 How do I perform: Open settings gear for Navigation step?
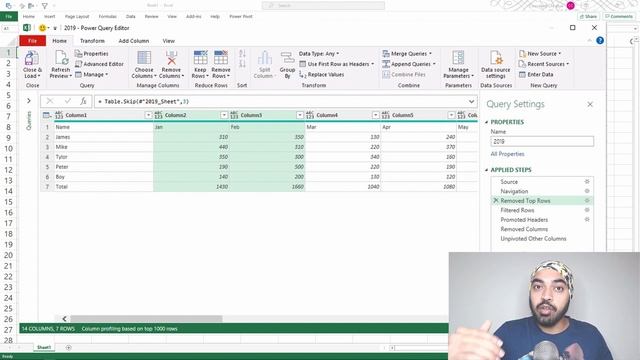point(587,191)
